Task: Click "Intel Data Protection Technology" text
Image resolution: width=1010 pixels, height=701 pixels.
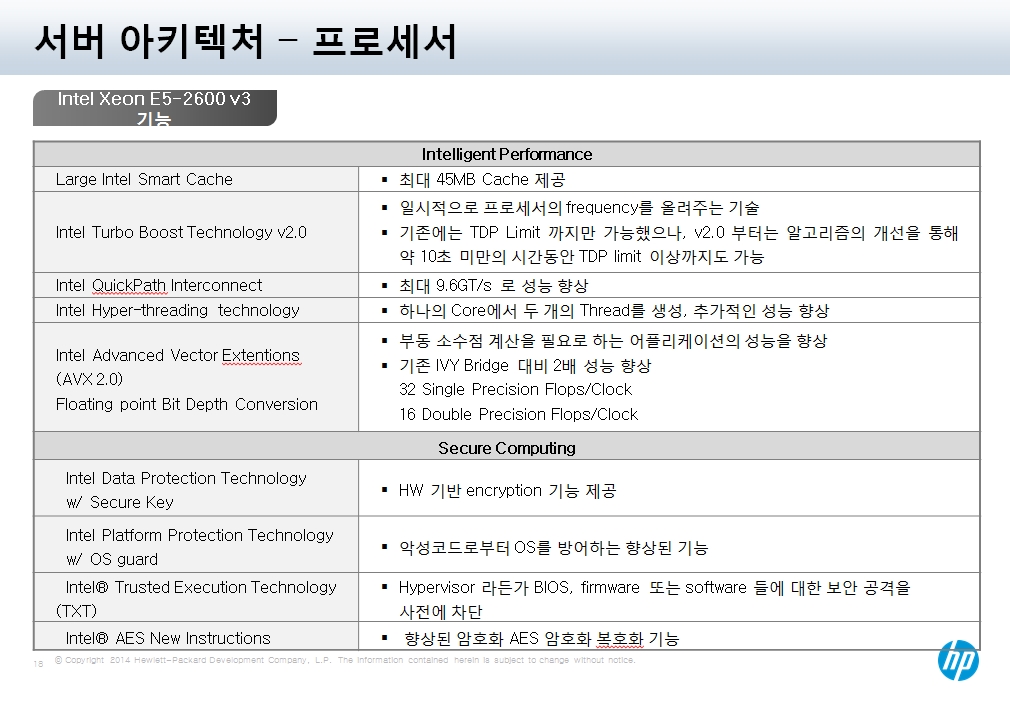Action: click(x=186, y=478)
